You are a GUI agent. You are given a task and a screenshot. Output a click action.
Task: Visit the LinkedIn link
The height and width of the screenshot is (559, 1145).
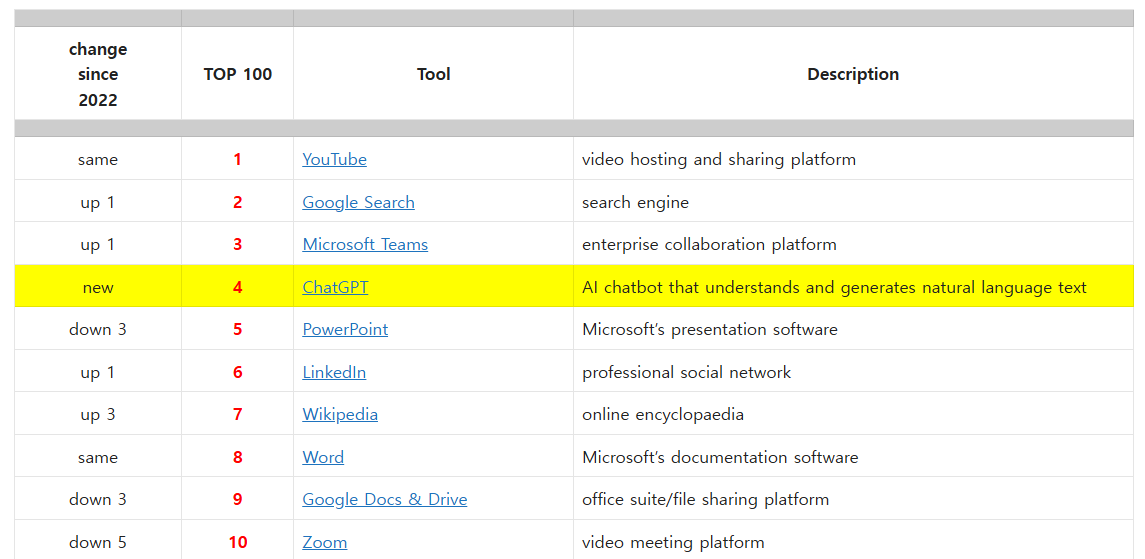coord(334,372)
